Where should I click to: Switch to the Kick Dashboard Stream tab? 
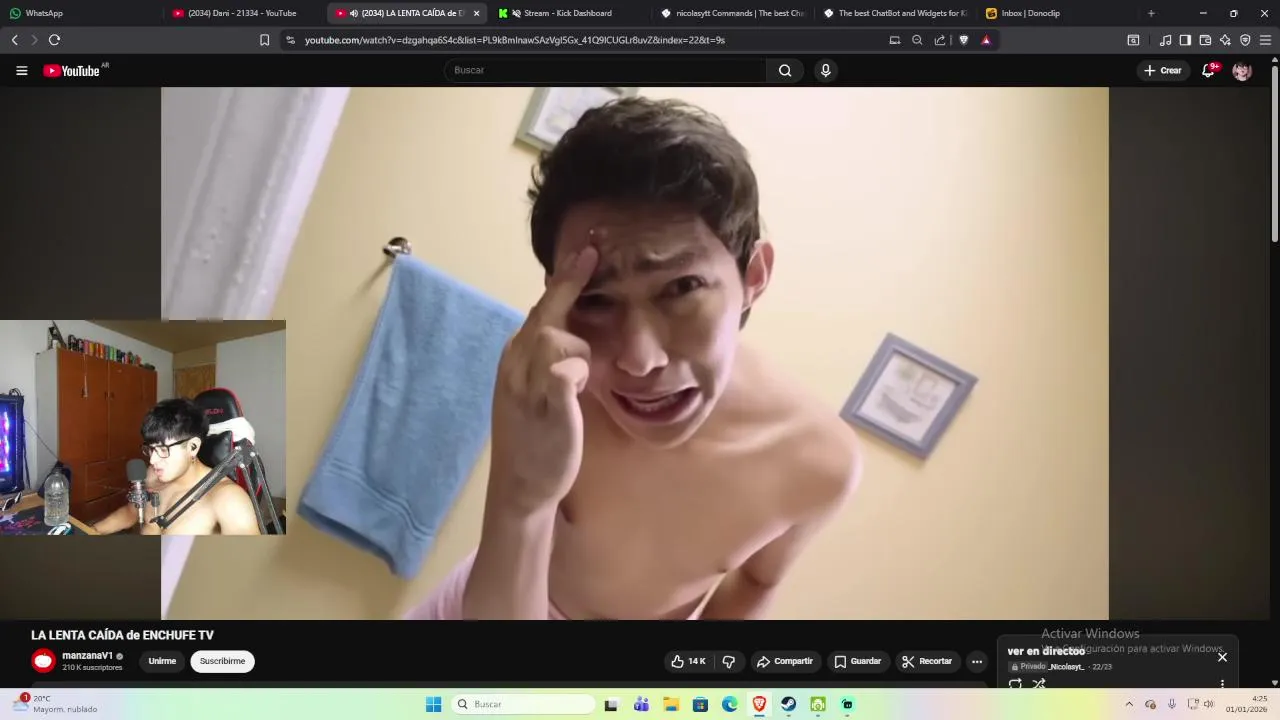[570, 13]
